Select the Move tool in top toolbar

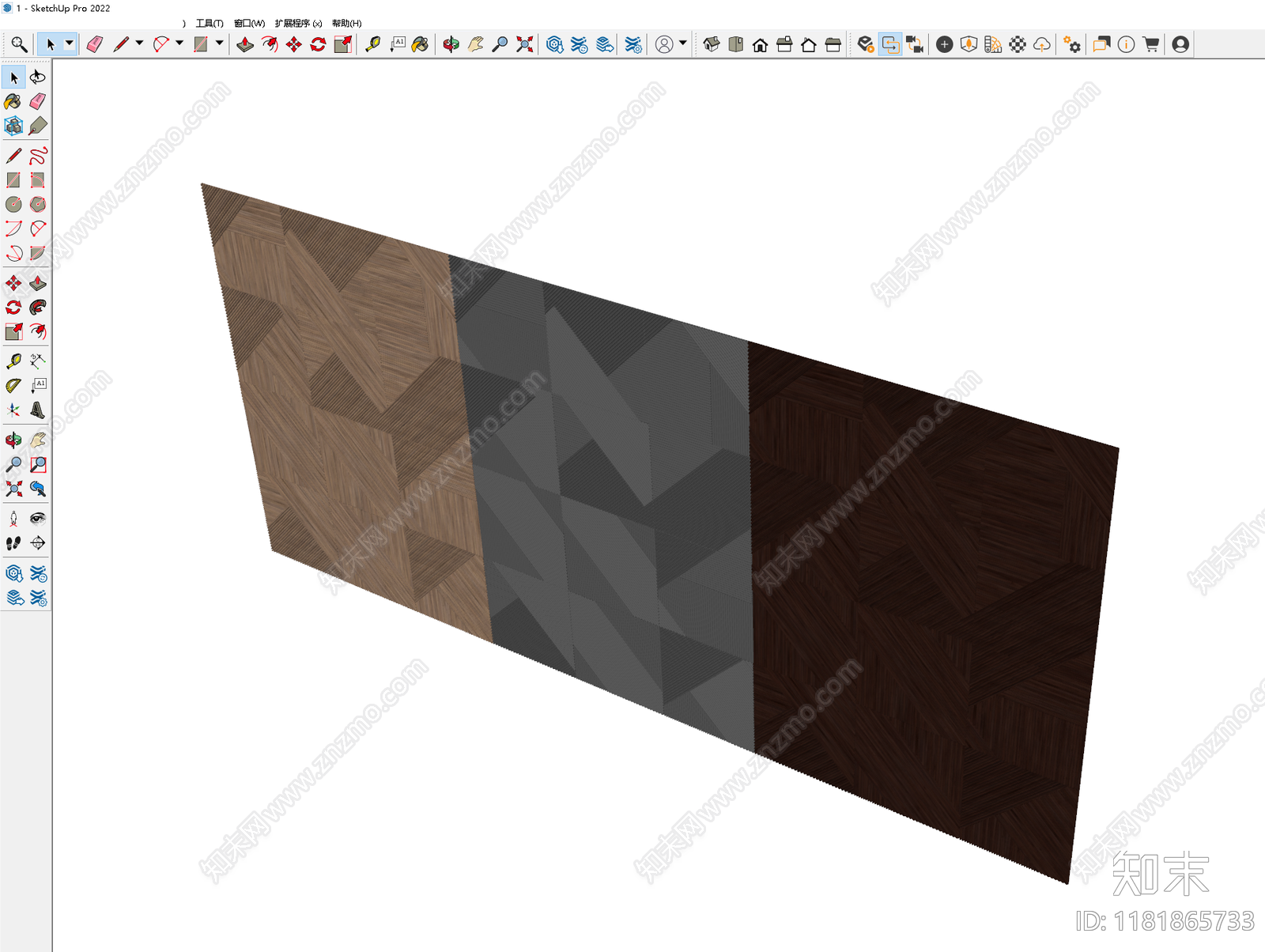pos(294,44)
